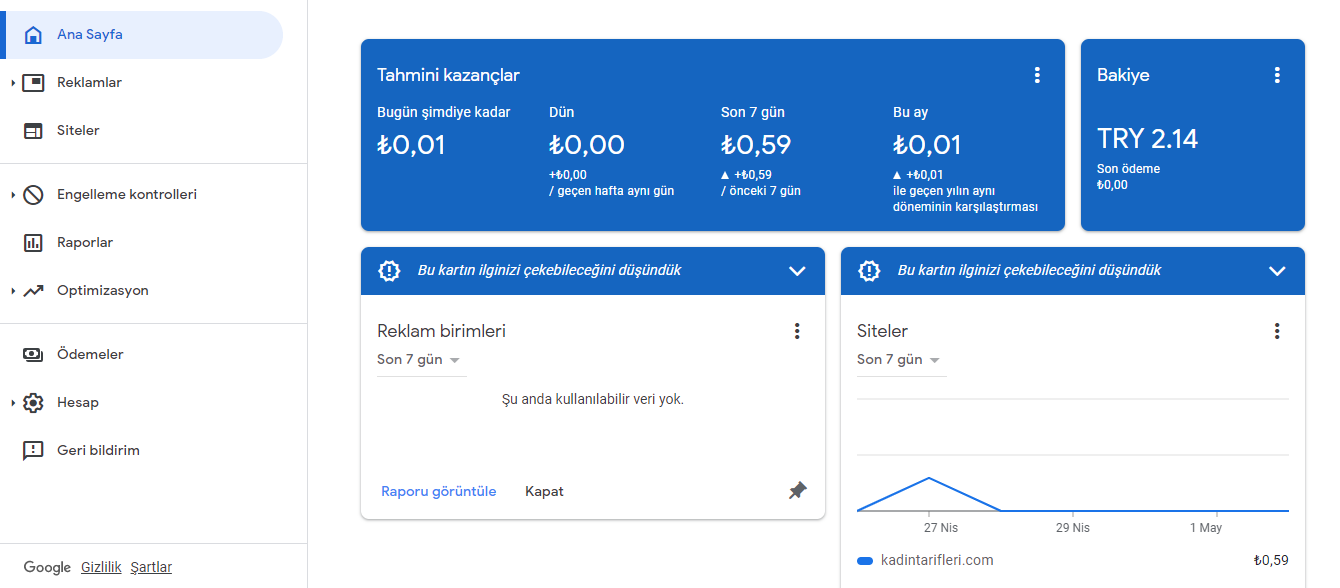Click the Raporlar chart icon
1340x588 pixels.
33,243
